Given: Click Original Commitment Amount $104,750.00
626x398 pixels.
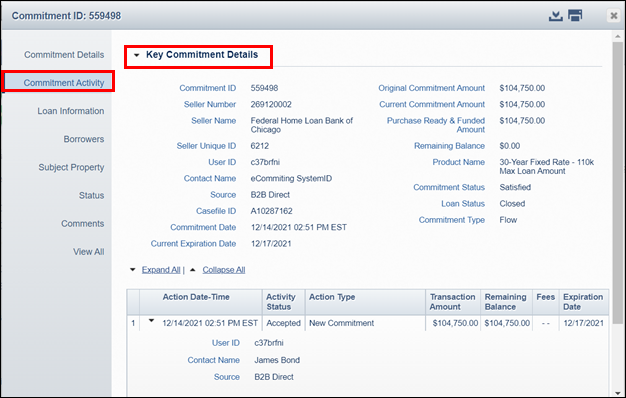Looking at the screenshot, I should pyautogui.click(x=522, y=88).
